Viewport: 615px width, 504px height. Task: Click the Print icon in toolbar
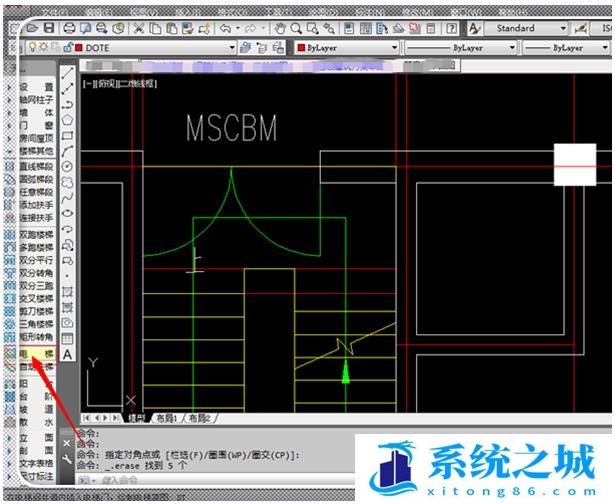coord(69,28)
